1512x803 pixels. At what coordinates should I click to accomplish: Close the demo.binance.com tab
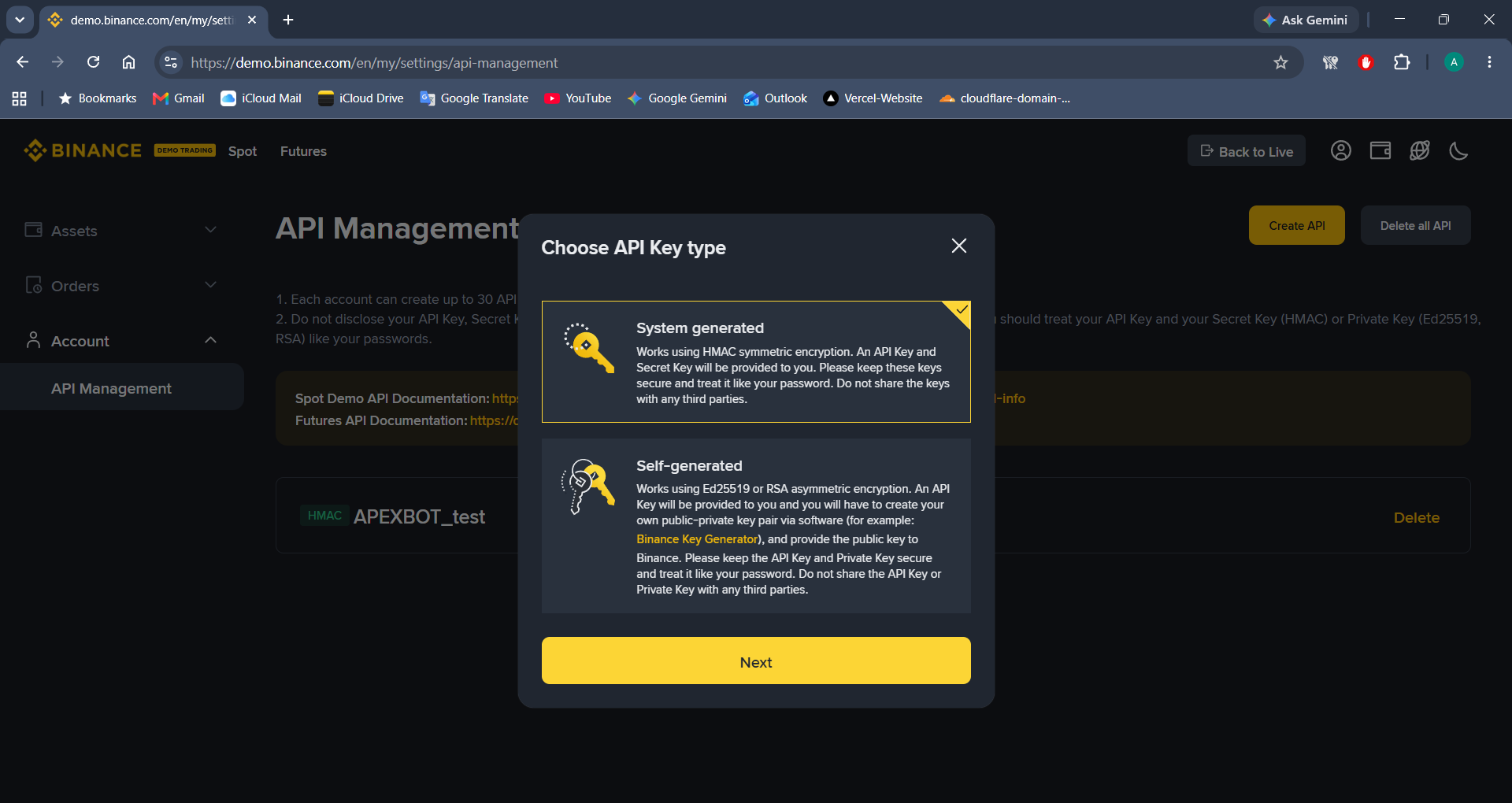tap(252, 20)
